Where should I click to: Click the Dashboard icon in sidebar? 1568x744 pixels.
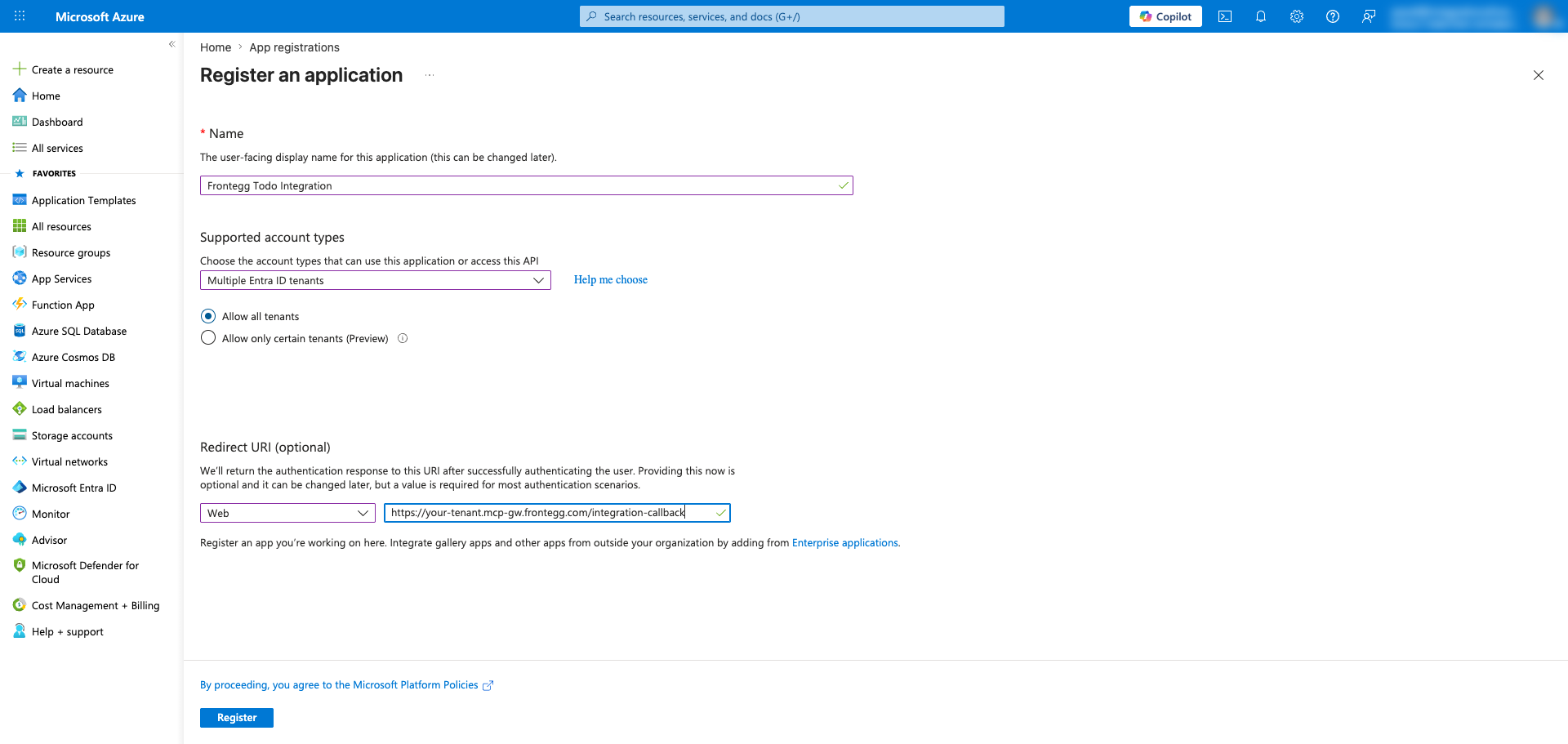pos(20,122)
